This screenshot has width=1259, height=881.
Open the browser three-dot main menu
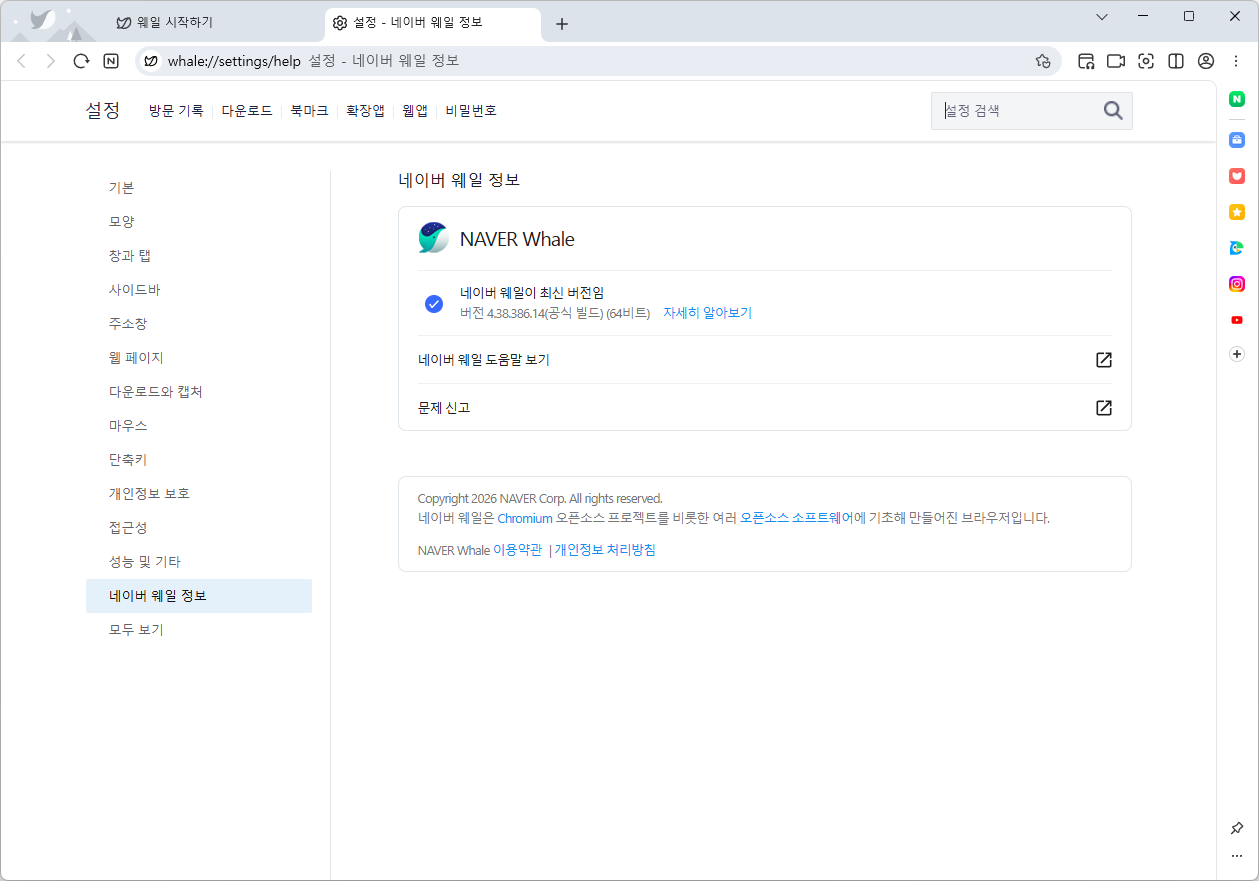(x=1236, y=61)
